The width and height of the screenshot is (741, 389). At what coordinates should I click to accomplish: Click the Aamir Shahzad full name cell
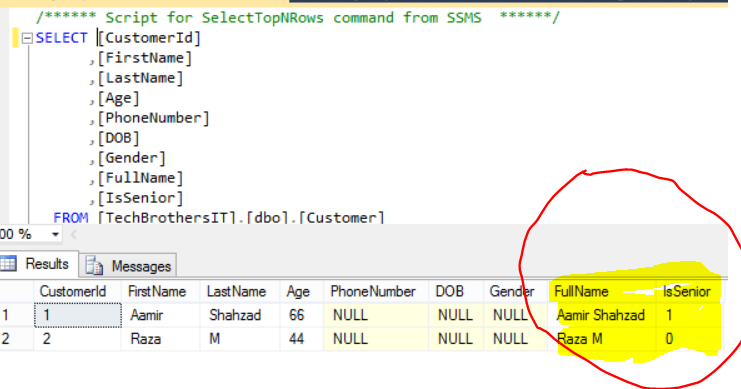click(602, 315)
